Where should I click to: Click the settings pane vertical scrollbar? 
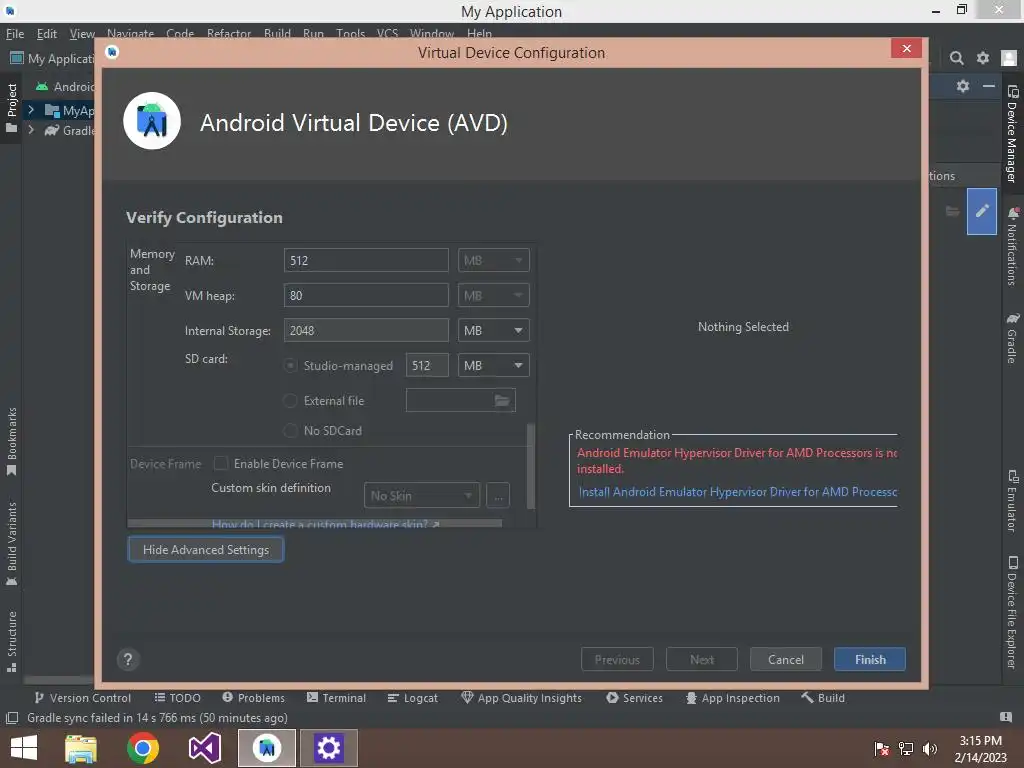531,466
